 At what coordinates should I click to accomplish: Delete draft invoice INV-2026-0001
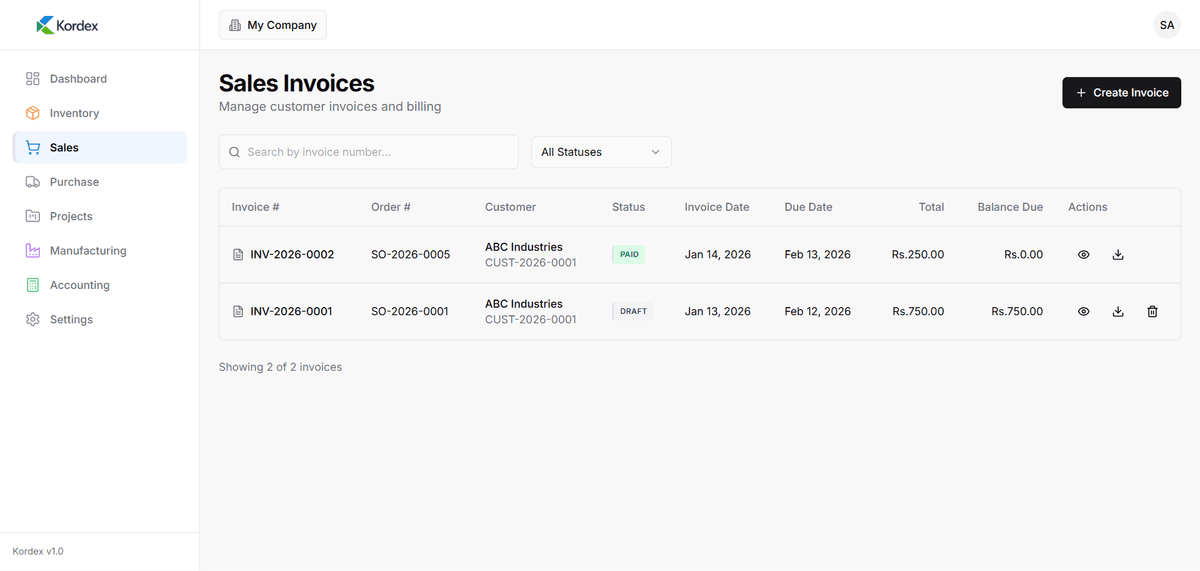point(1152,312)
